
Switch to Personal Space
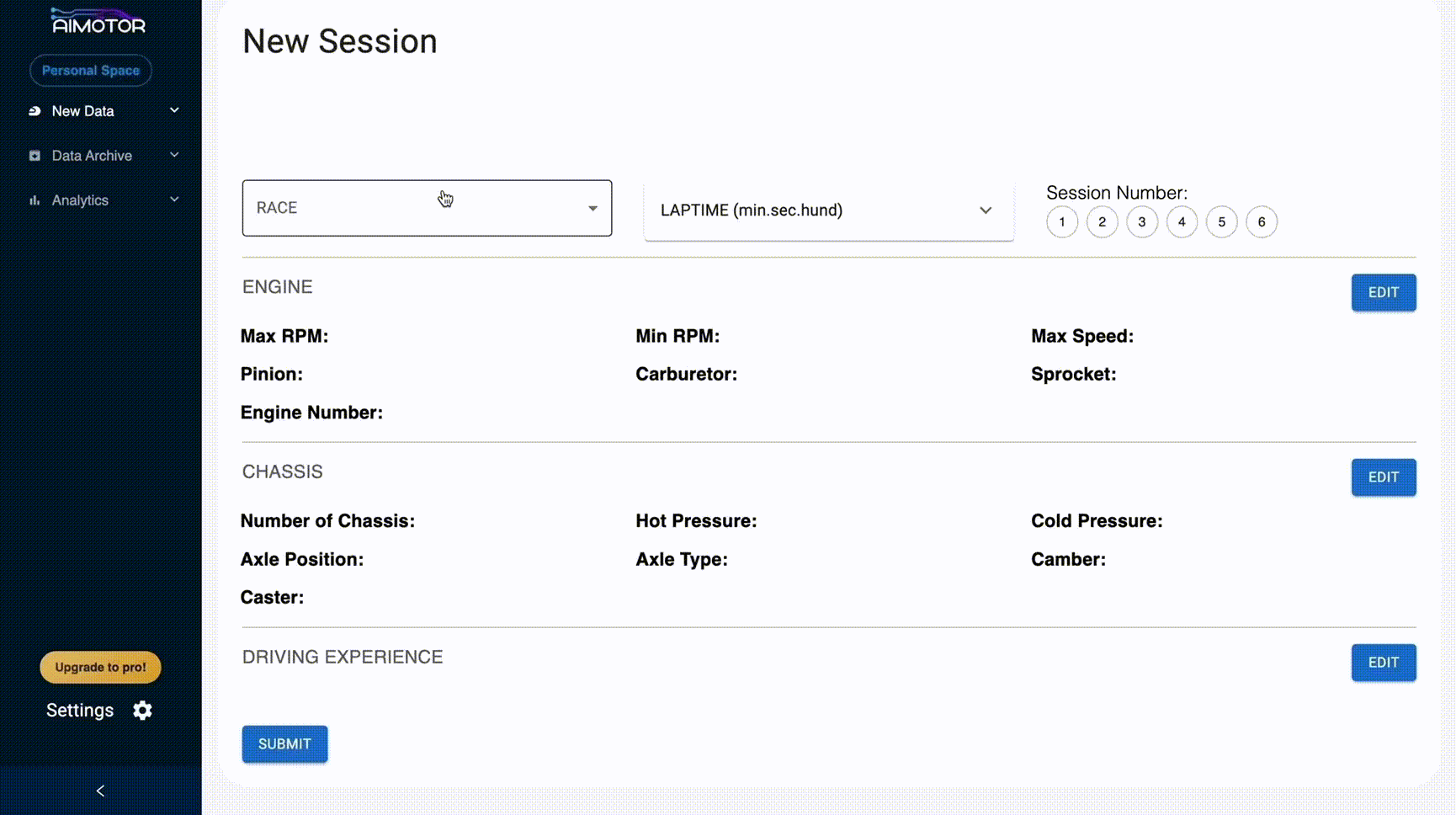pos(91,71)
